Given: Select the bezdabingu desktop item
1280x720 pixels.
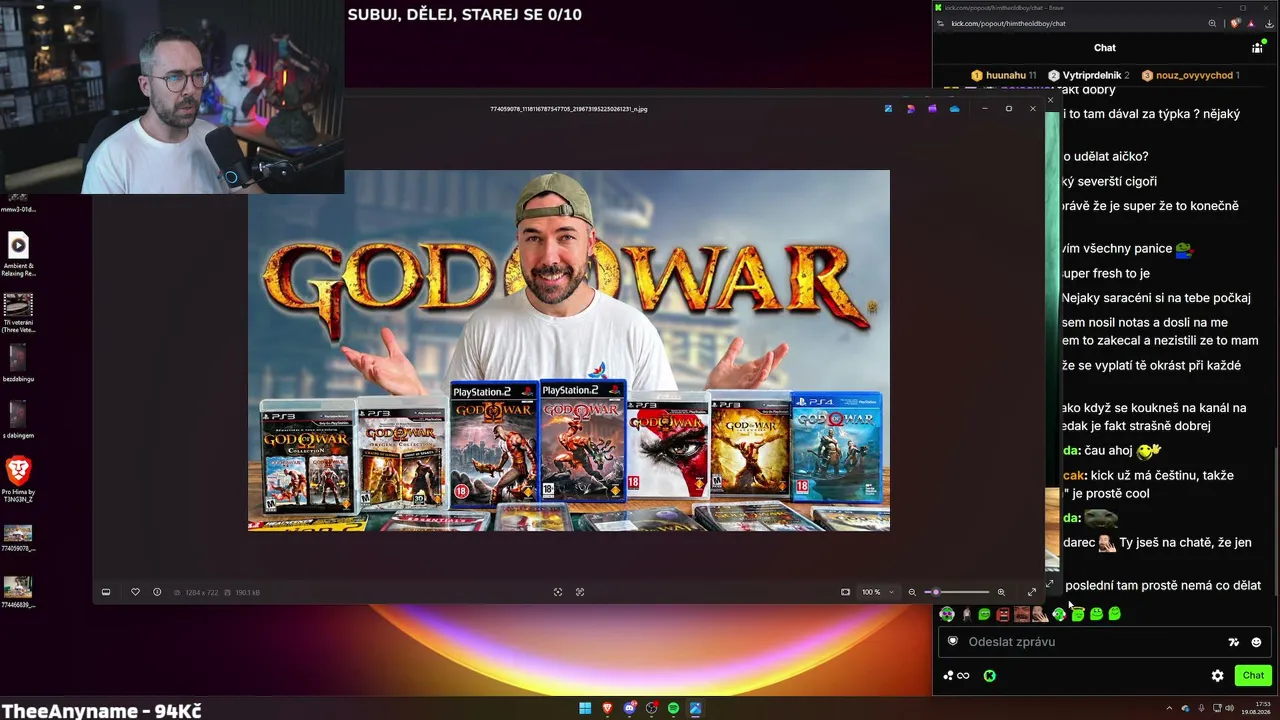Looking at the screenshot, I should point(18,363).
